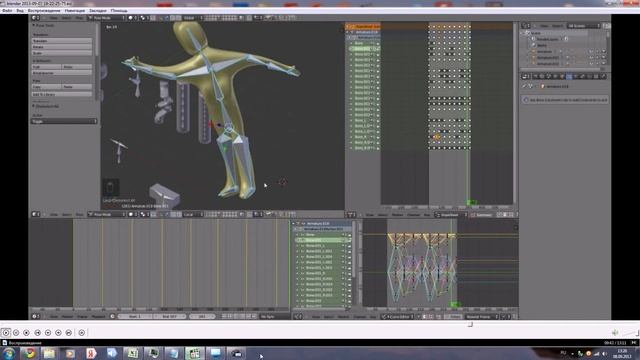This screenshot has width=640, height=360.
Task: Click the orange selected dope sheet keyframe
Action: [x=437, y=137]
